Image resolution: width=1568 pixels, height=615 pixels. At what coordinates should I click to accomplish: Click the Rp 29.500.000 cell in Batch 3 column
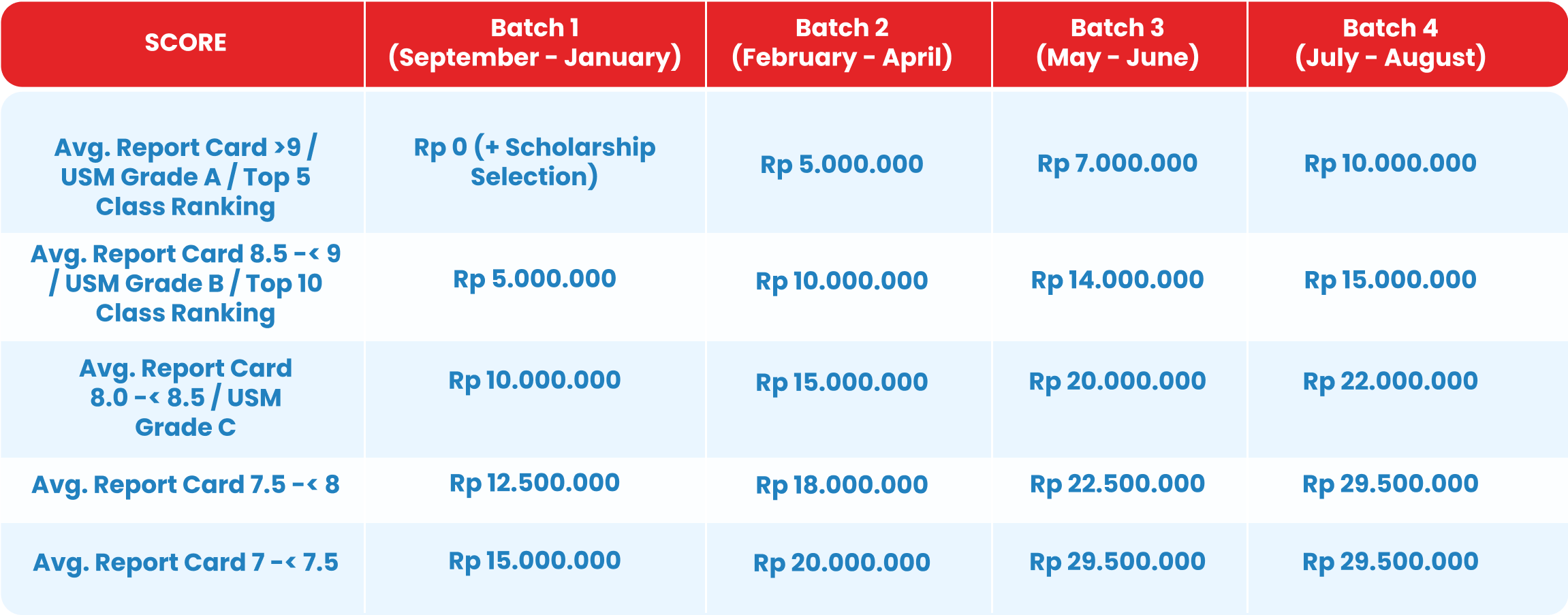1117,561
